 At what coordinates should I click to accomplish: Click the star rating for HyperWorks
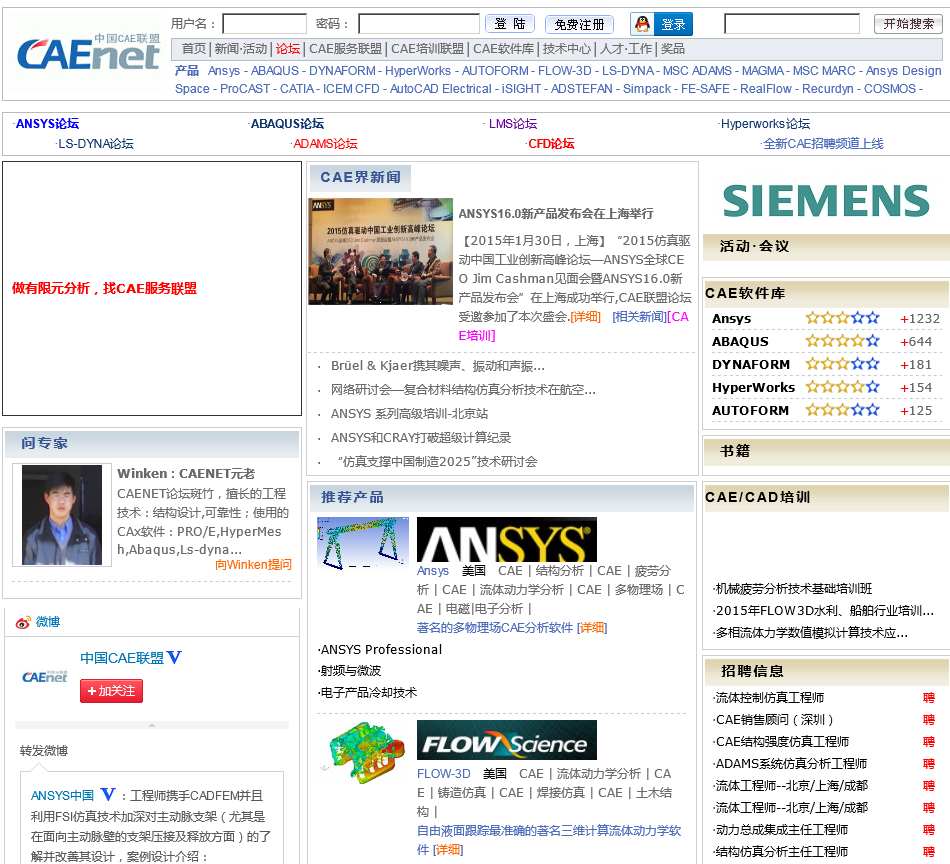coord(842,387)
